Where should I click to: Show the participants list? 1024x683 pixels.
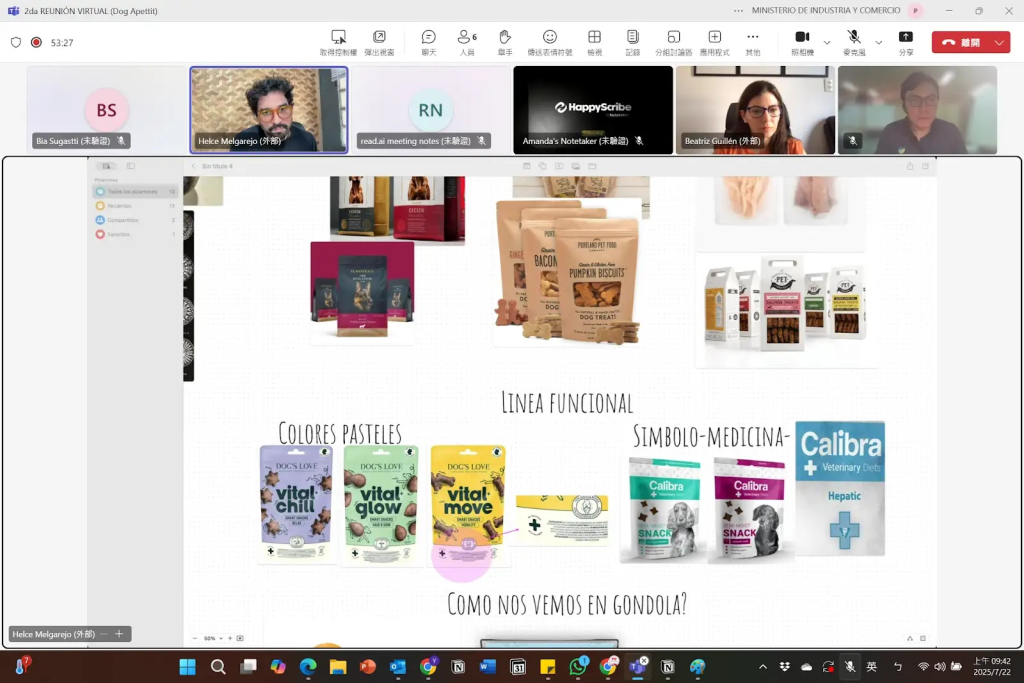coord(466,42)
